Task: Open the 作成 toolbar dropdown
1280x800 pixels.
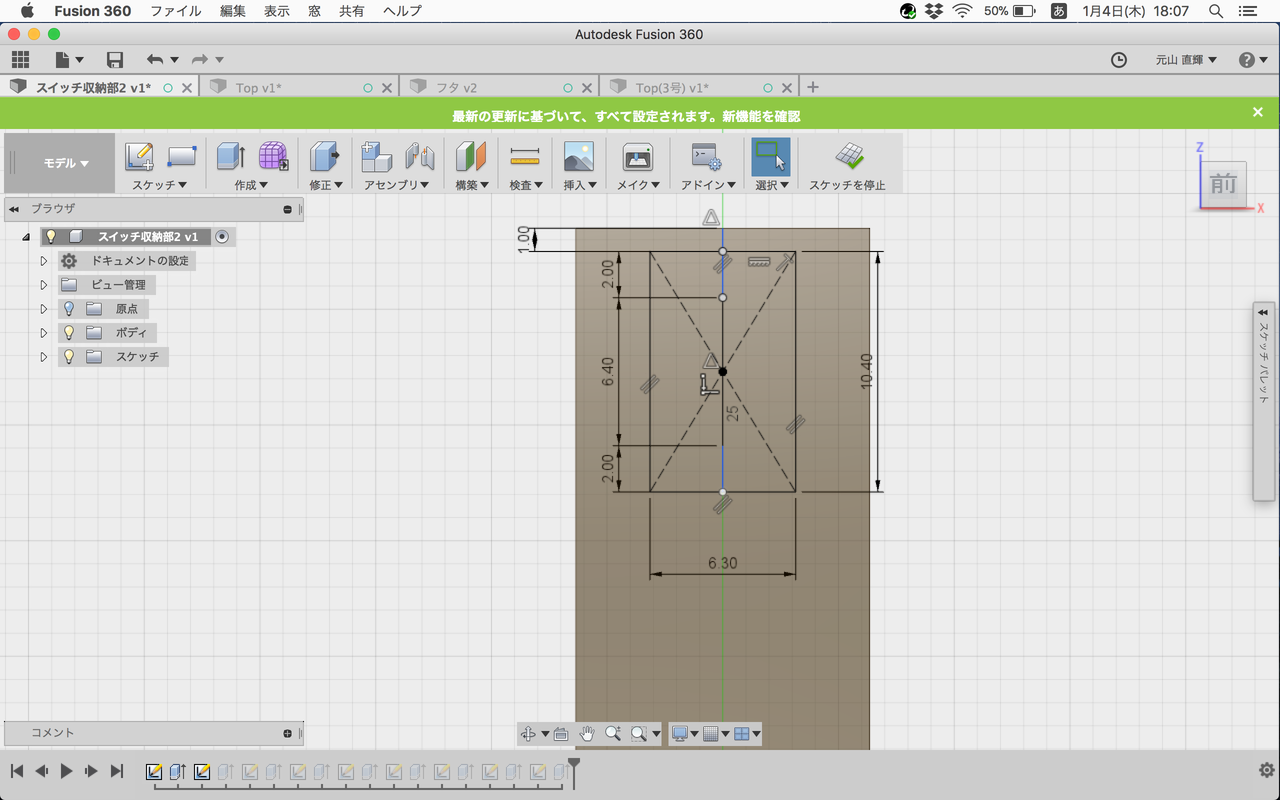Action: tap(251, 185)
